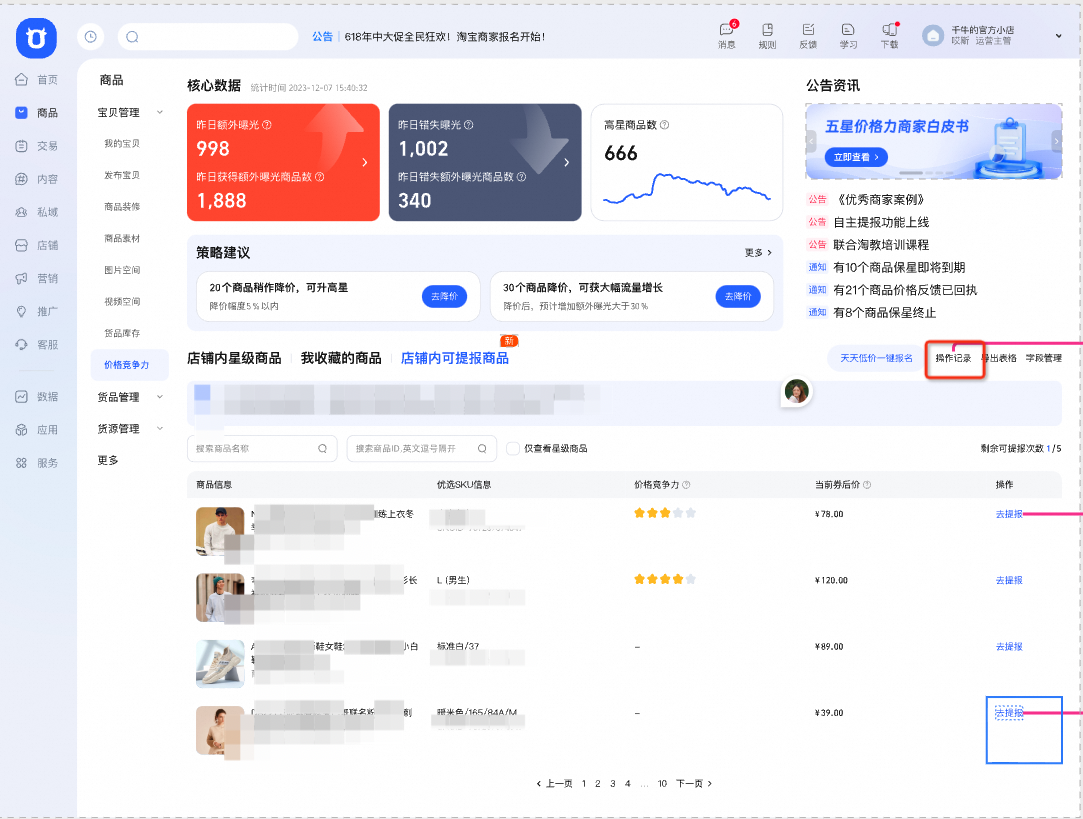Click search icon in 搜索商品ID field
Screen dimensions: 1083x819
(x=482, y=448)
